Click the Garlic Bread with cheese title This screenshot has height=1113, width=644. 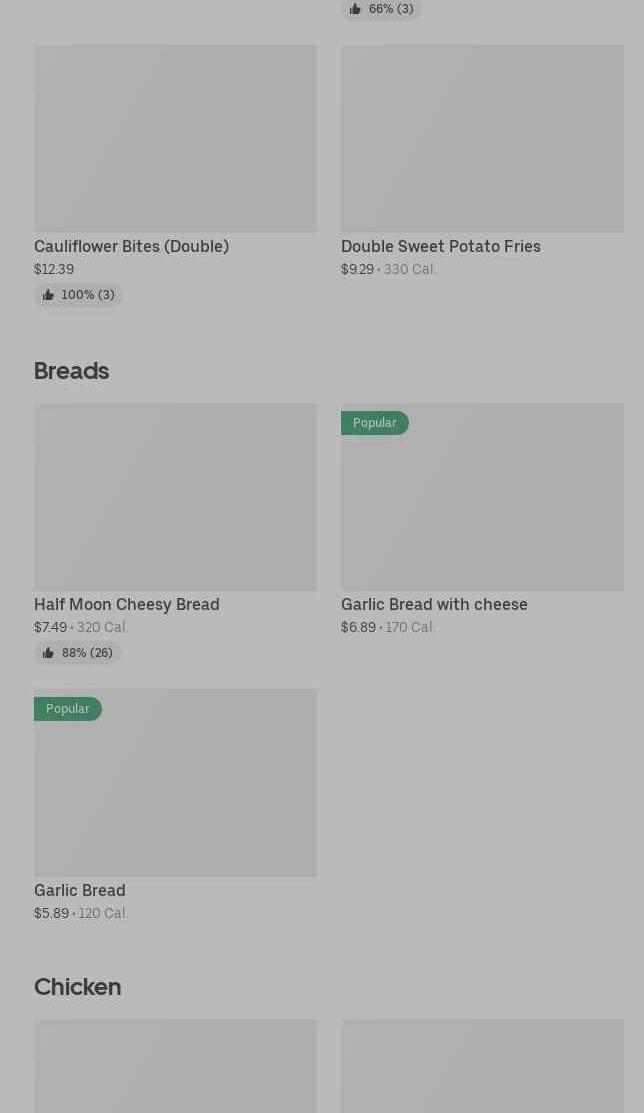click(434, 604)
